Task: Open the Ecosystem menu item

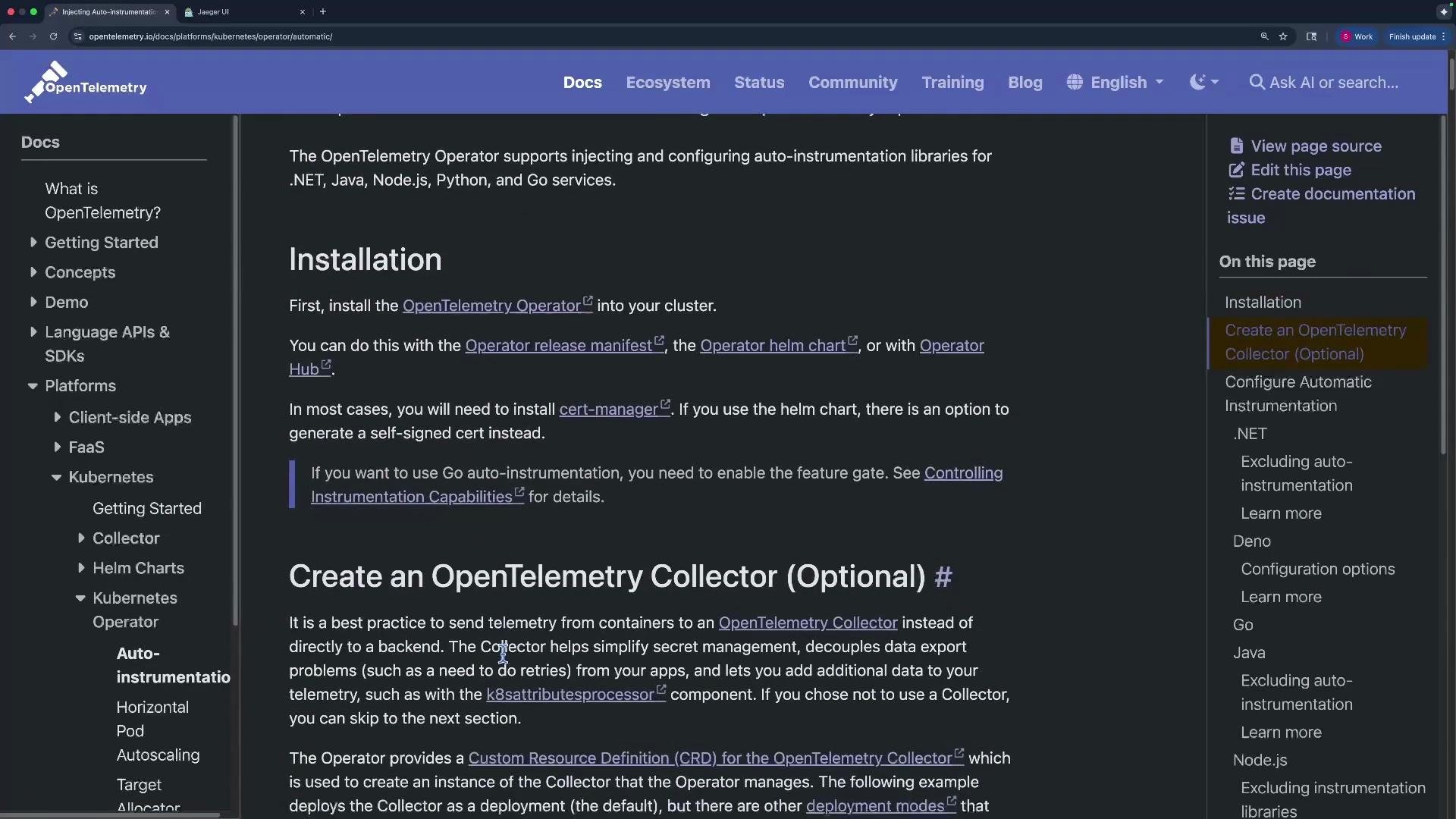Action: (668, 82)
